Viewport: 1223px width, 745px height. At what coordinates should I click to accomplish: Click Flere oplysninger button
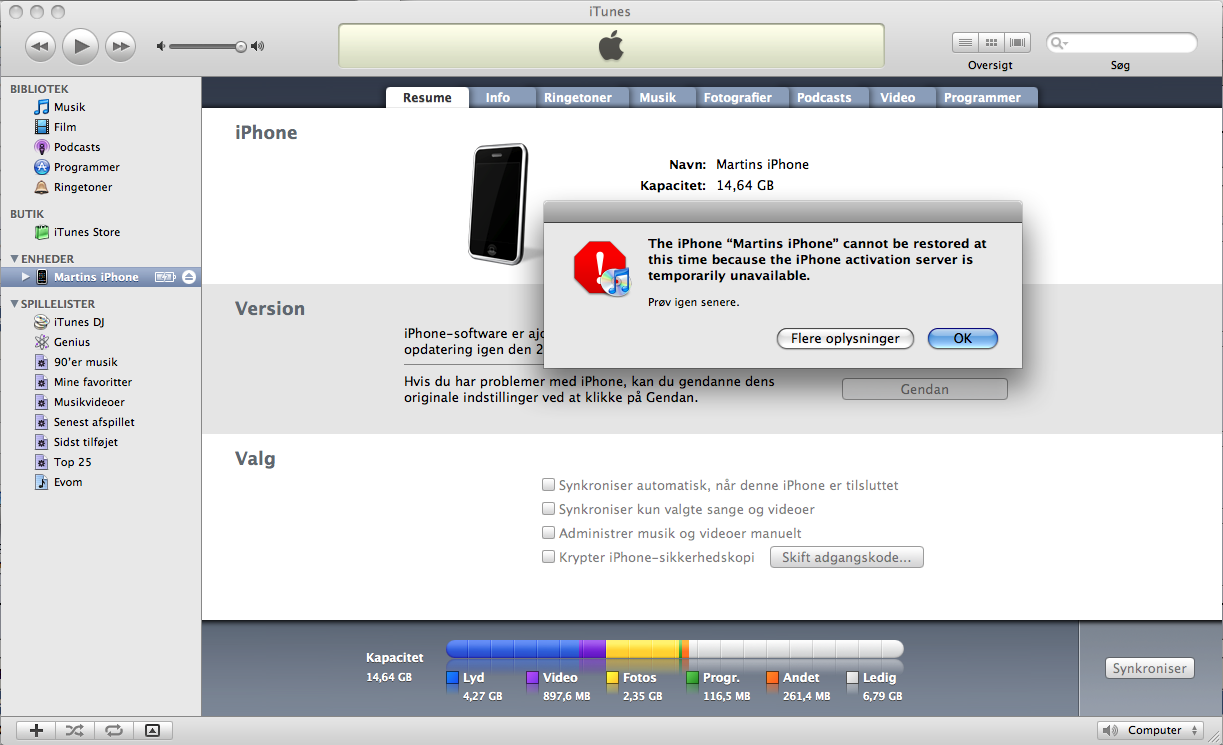pos(845,339)
